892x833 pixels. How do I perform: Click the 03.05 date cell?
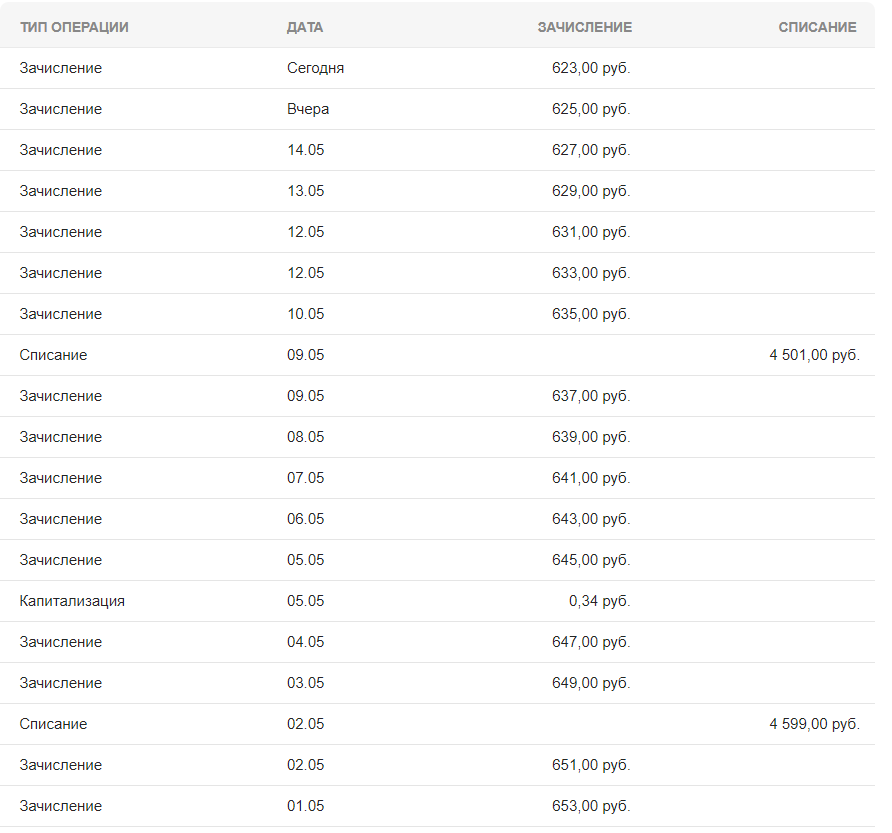pos(306,683)
